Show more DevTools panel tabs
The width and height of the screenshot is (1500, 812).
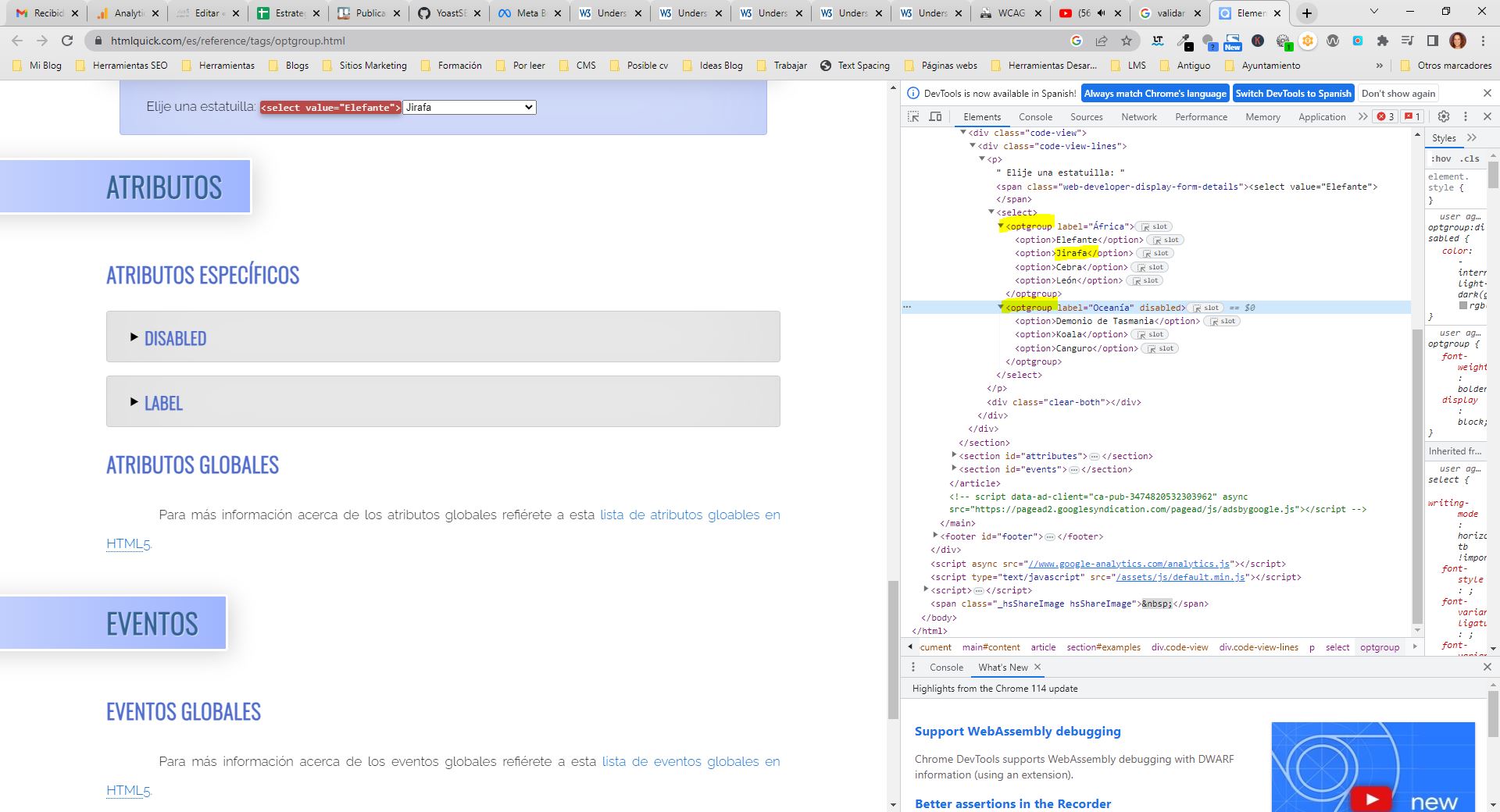click(1363, 116)
